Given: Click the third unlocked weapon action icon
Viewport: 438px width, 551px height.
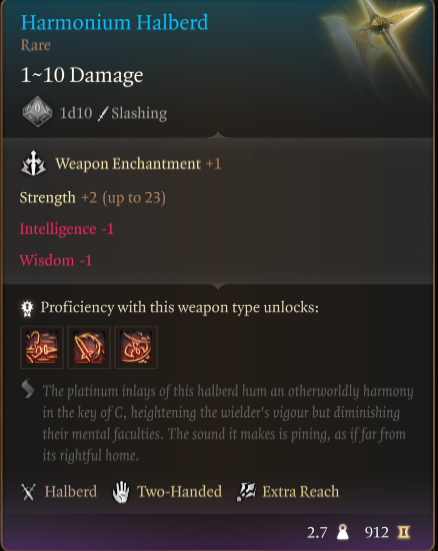Looking at the screenshot, I should [136, 347].
